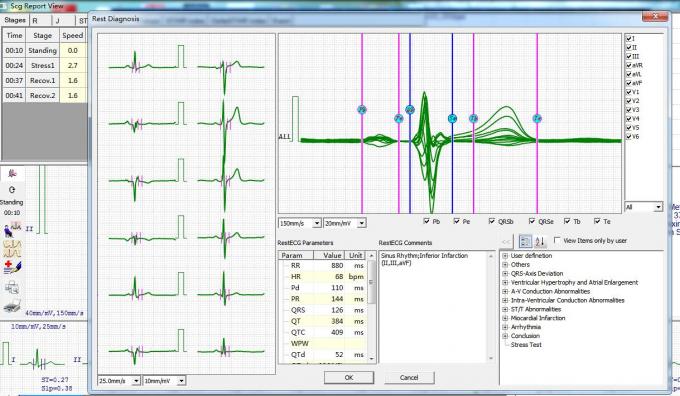The image size is (680, 396).
Task: Click the medical report pen icon
Action: coord(12,267)
